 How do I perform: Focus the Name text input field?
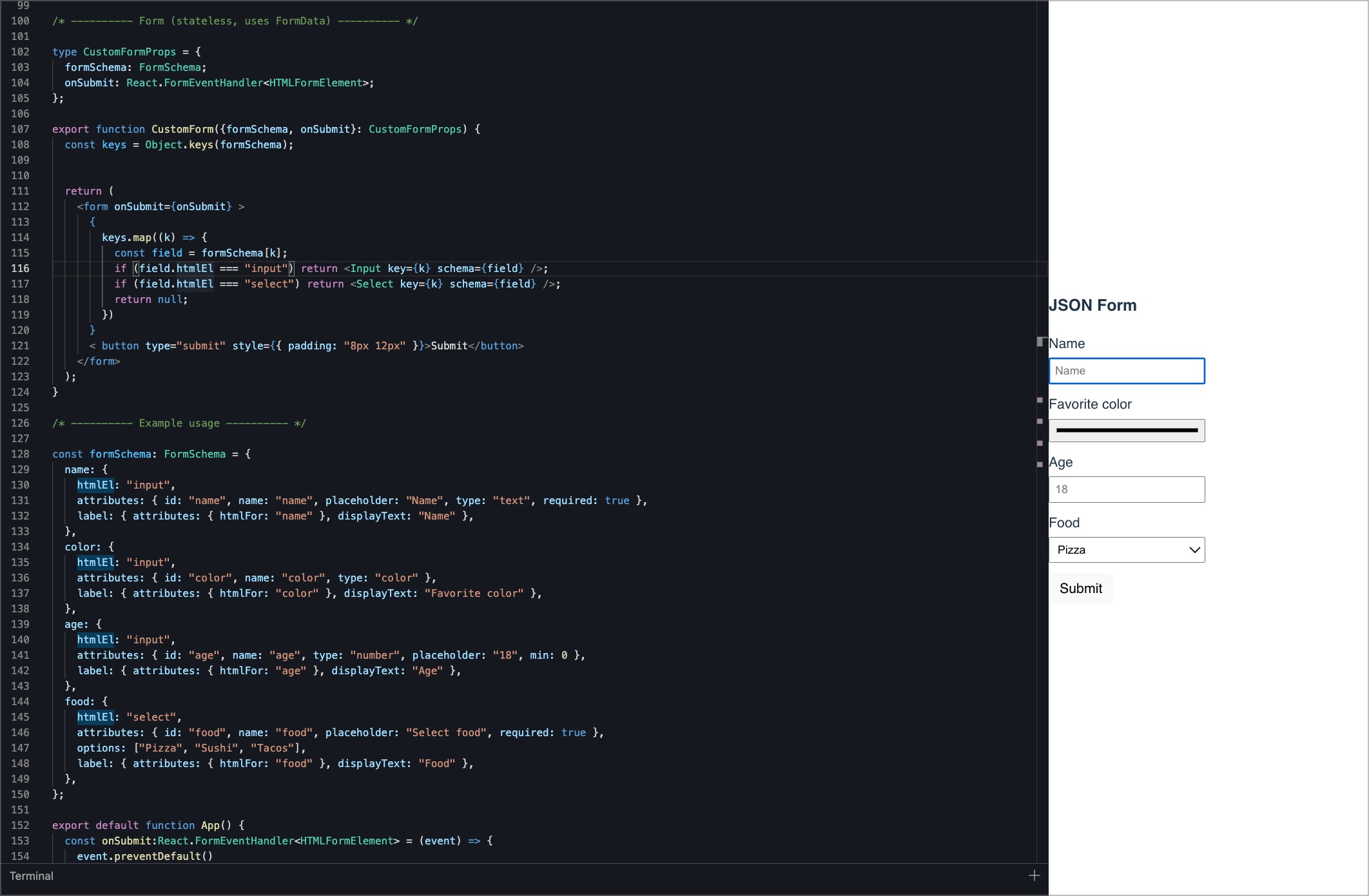[x=1126, y=371]
